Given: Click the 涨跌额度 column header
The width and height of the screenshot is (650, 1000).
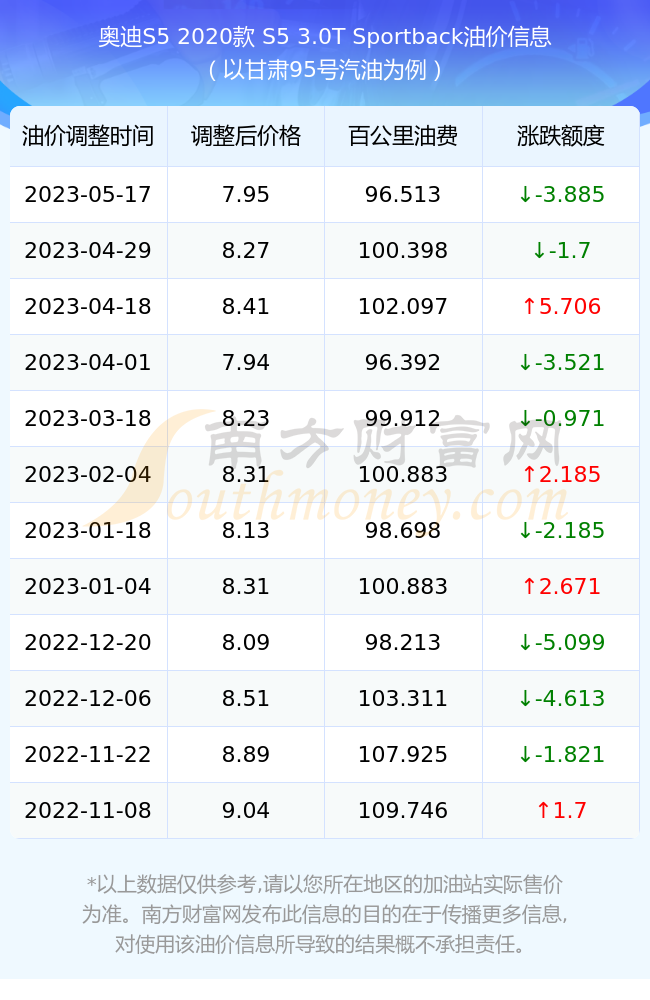Looking at the screenshot, I should (561, 136).
